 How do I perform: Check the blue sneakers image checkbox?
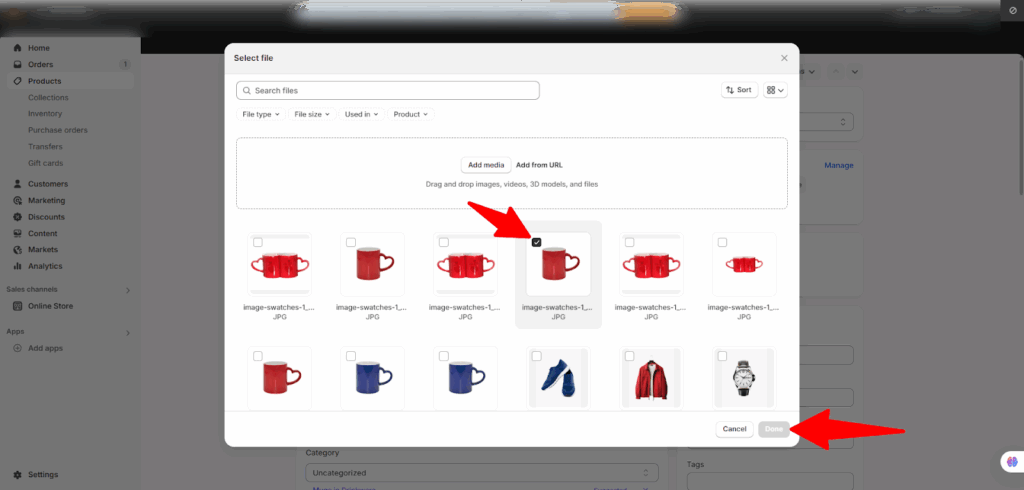click(537, 356)
